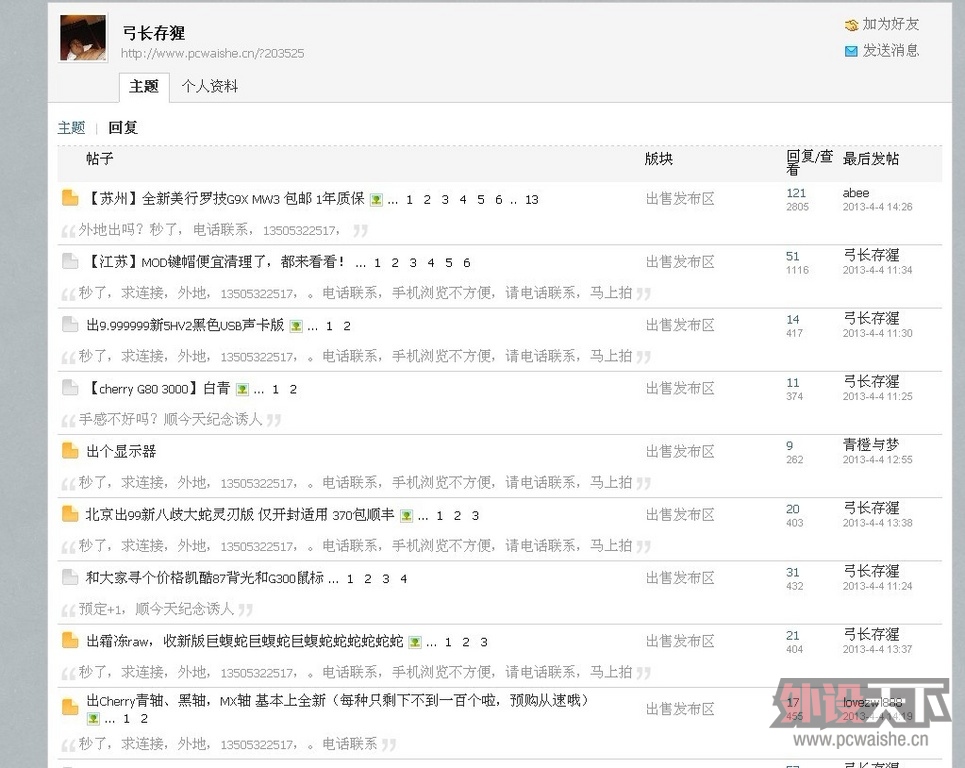
Task: Click folder icon of 出霜冻raw thread
Action: click(70, 641)
